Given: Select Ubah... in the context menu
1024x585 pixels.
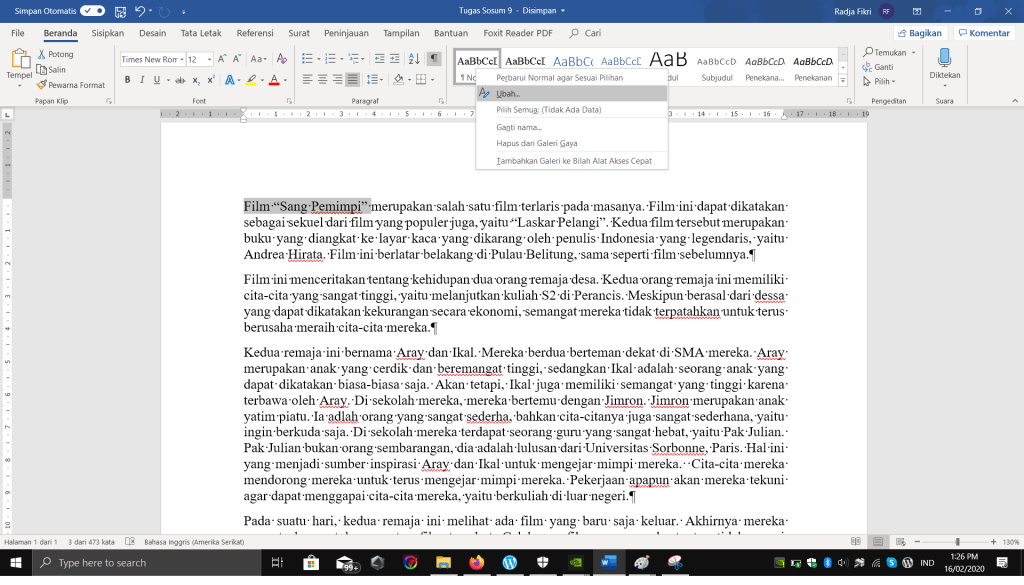Looking at the screenshot, I should coord(508,93).
